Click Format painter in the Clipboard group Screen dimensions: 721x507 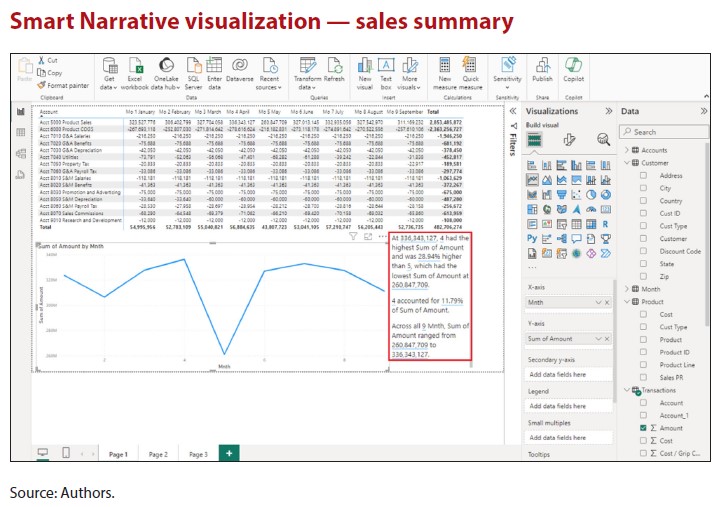(x=65, y=86)
